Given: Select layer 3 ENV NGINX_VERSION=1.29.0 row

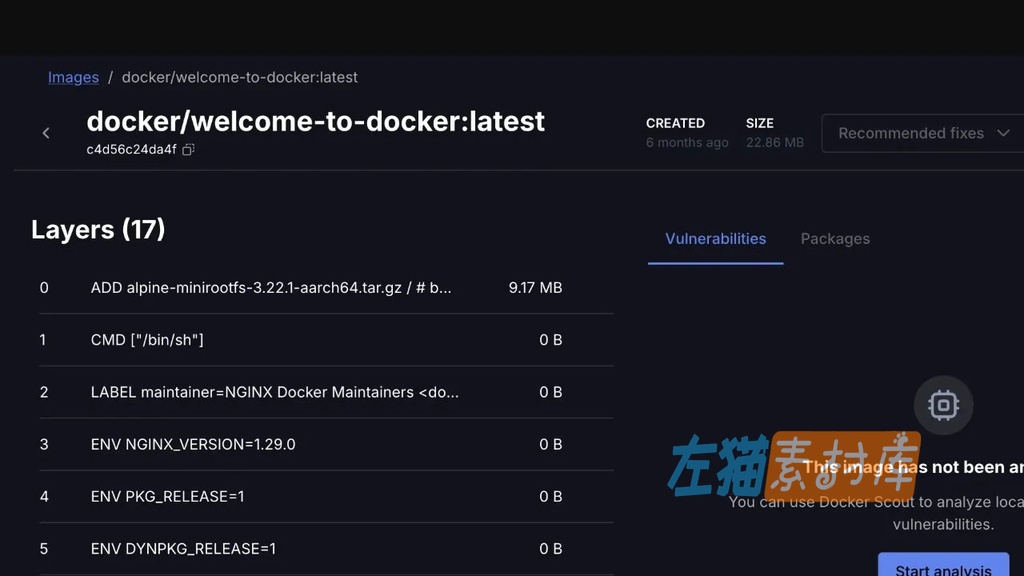Looking at the screenshot, I should click(x=326, y=445).
